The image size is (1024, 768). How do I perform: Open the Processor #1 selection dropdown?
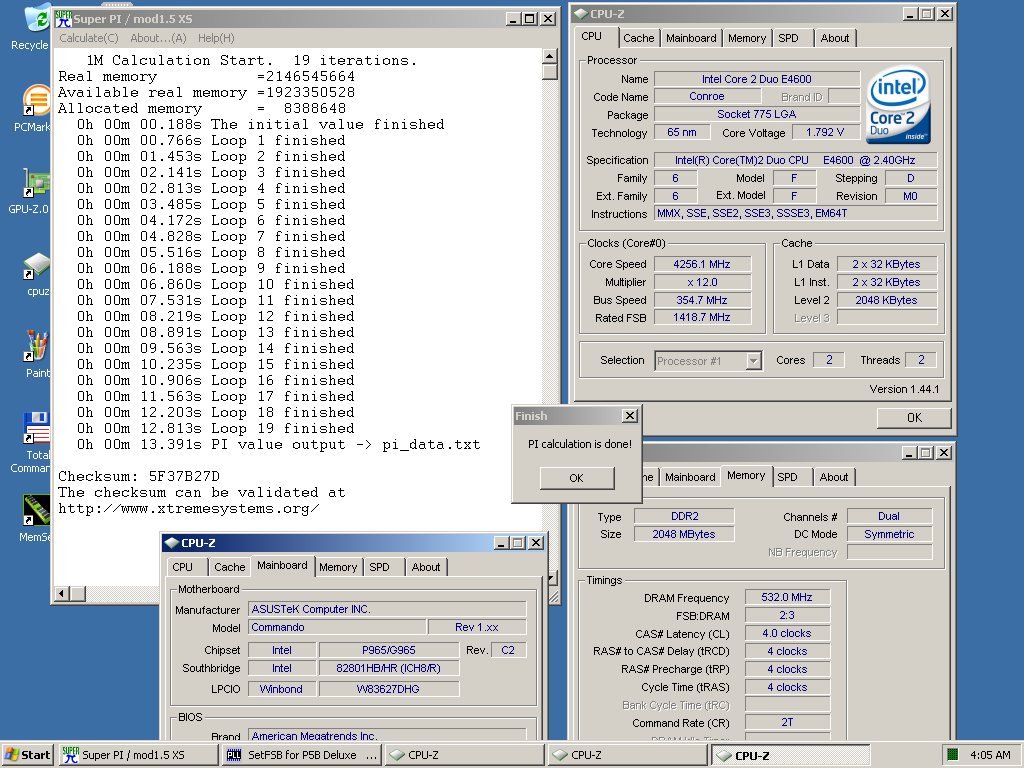pos(753,360)
